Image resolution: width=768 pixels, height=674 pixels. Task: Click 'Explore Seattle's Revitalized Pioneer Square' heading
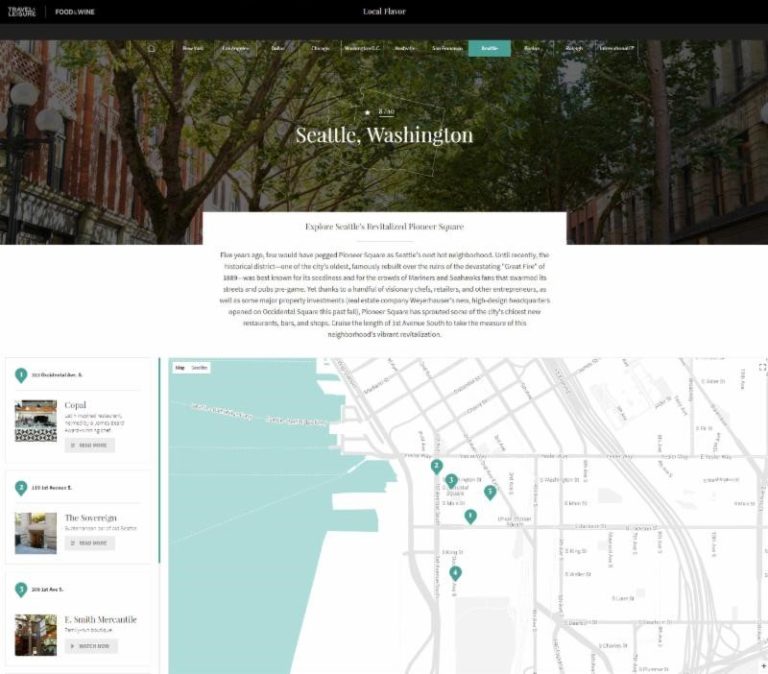click(384, 226)
